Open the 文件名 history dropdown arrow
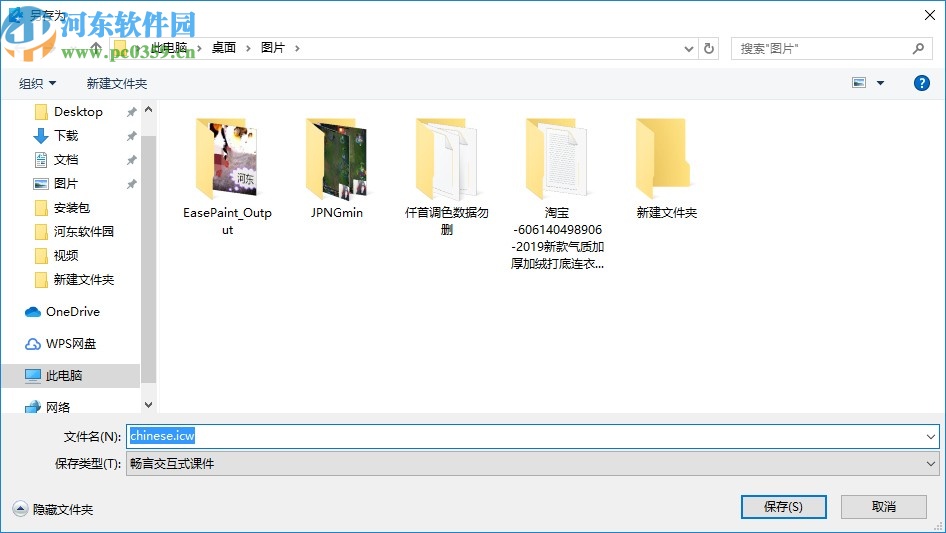The image size is (946, 533). 930,436
